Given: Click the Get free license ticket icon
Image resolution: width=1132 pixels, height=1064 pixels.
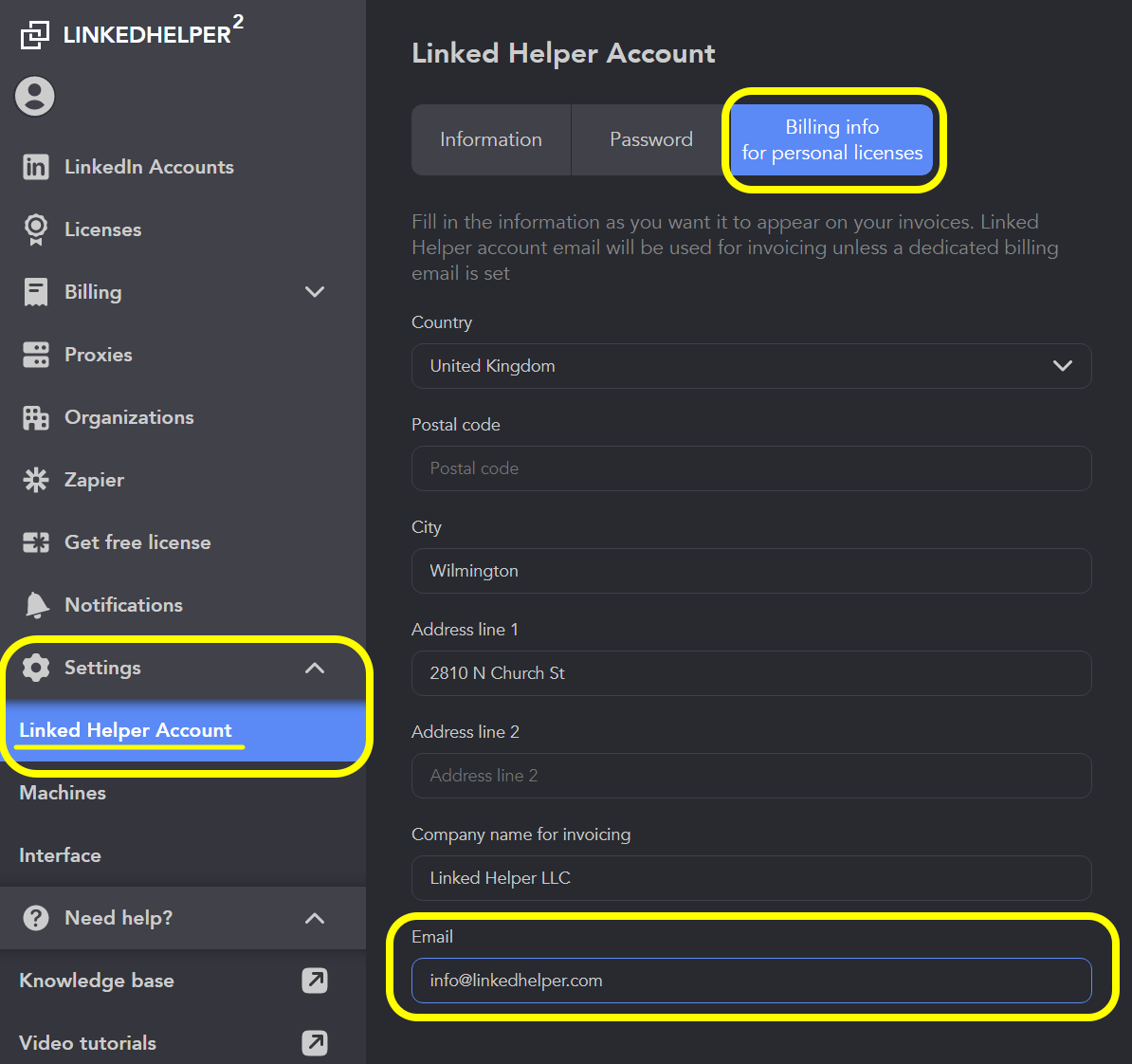Looking at the screenshot, I should pyautogui.click(x=36, y=542).
